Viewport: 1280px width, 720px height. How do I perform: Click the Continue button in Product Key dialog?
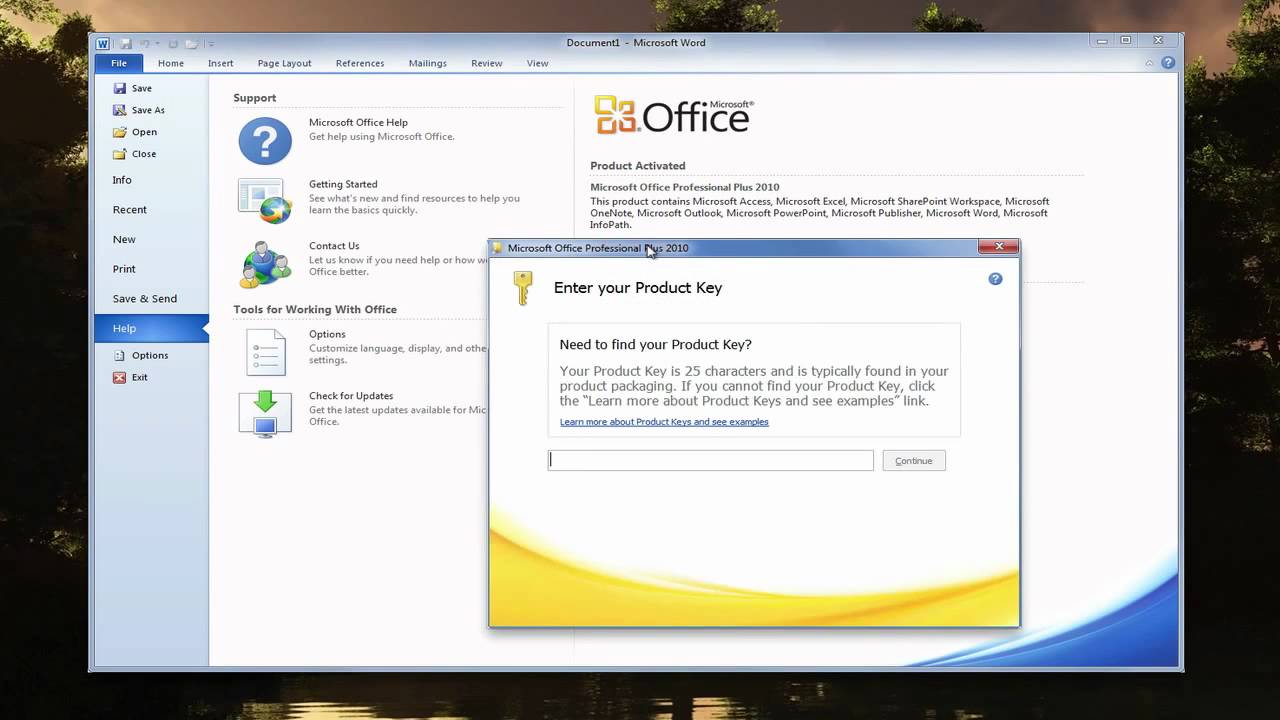click(x=914, y=461)
